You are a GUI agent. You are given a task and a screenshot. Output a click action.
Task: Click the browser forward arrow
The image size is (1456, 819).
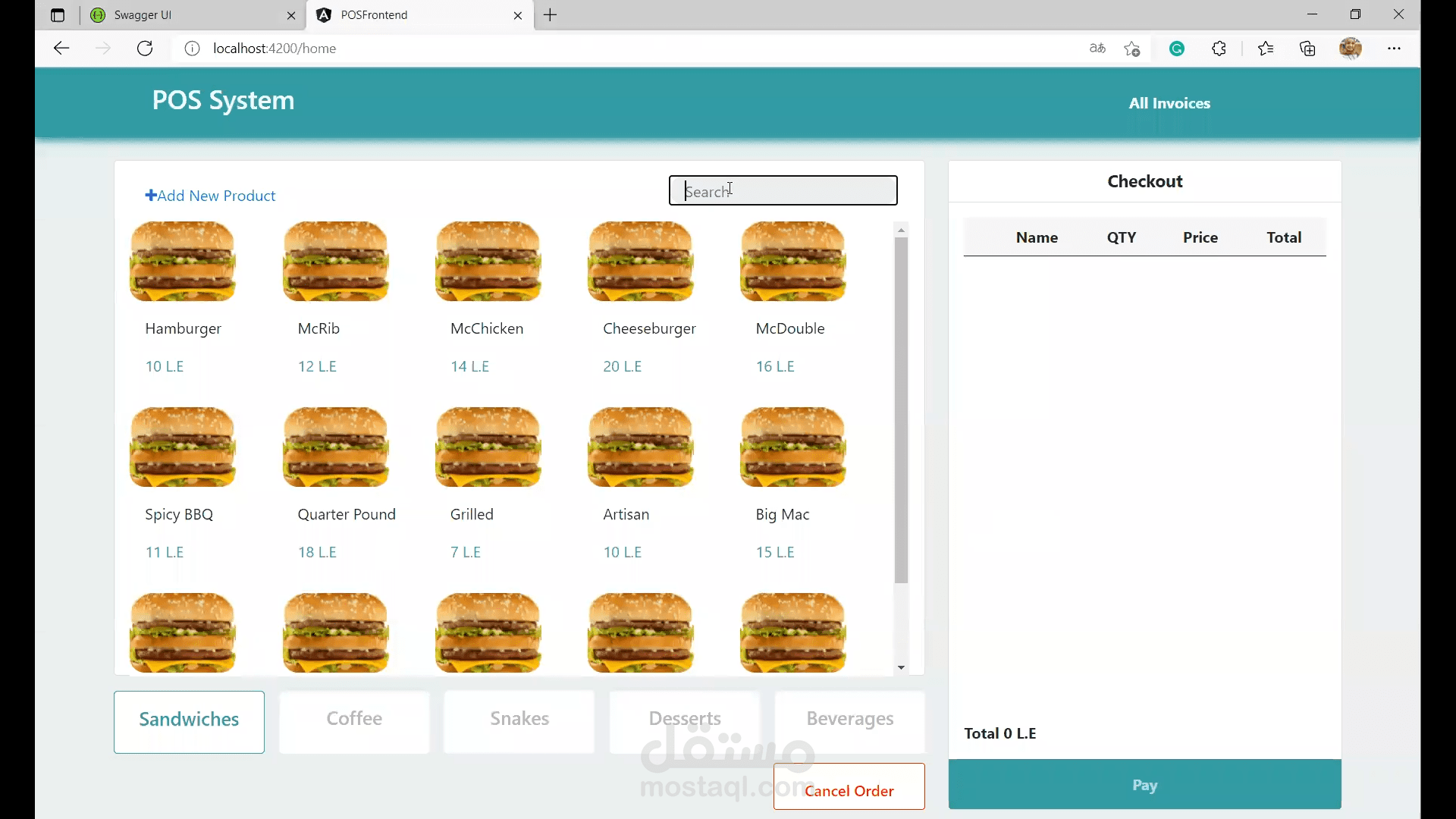pyautogui.click(x=103, y=49)
